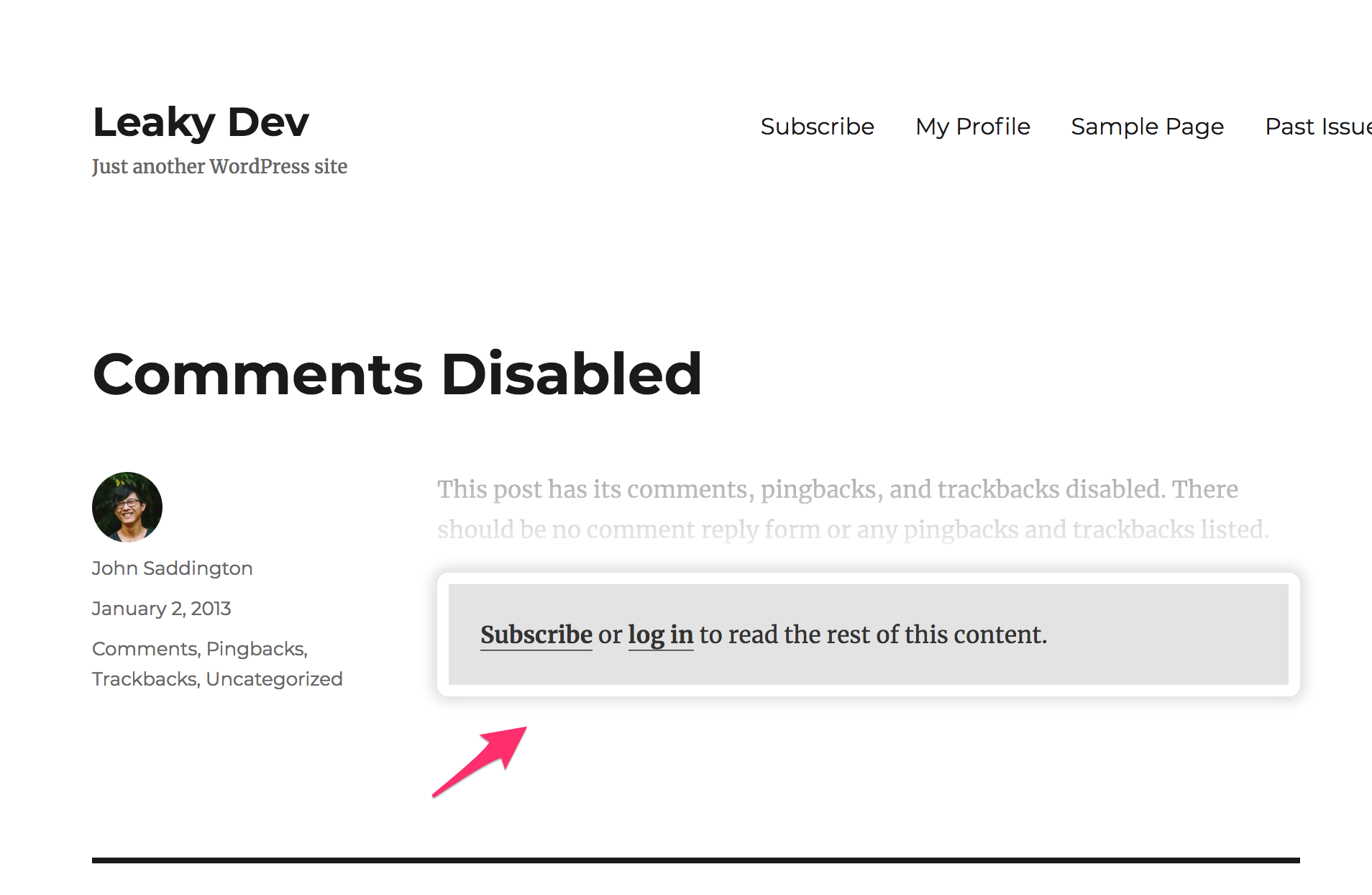Screen dimensions: 1372x895
Task: Click the tagline Just another WordPress site
Action: [x=219, y=167]
